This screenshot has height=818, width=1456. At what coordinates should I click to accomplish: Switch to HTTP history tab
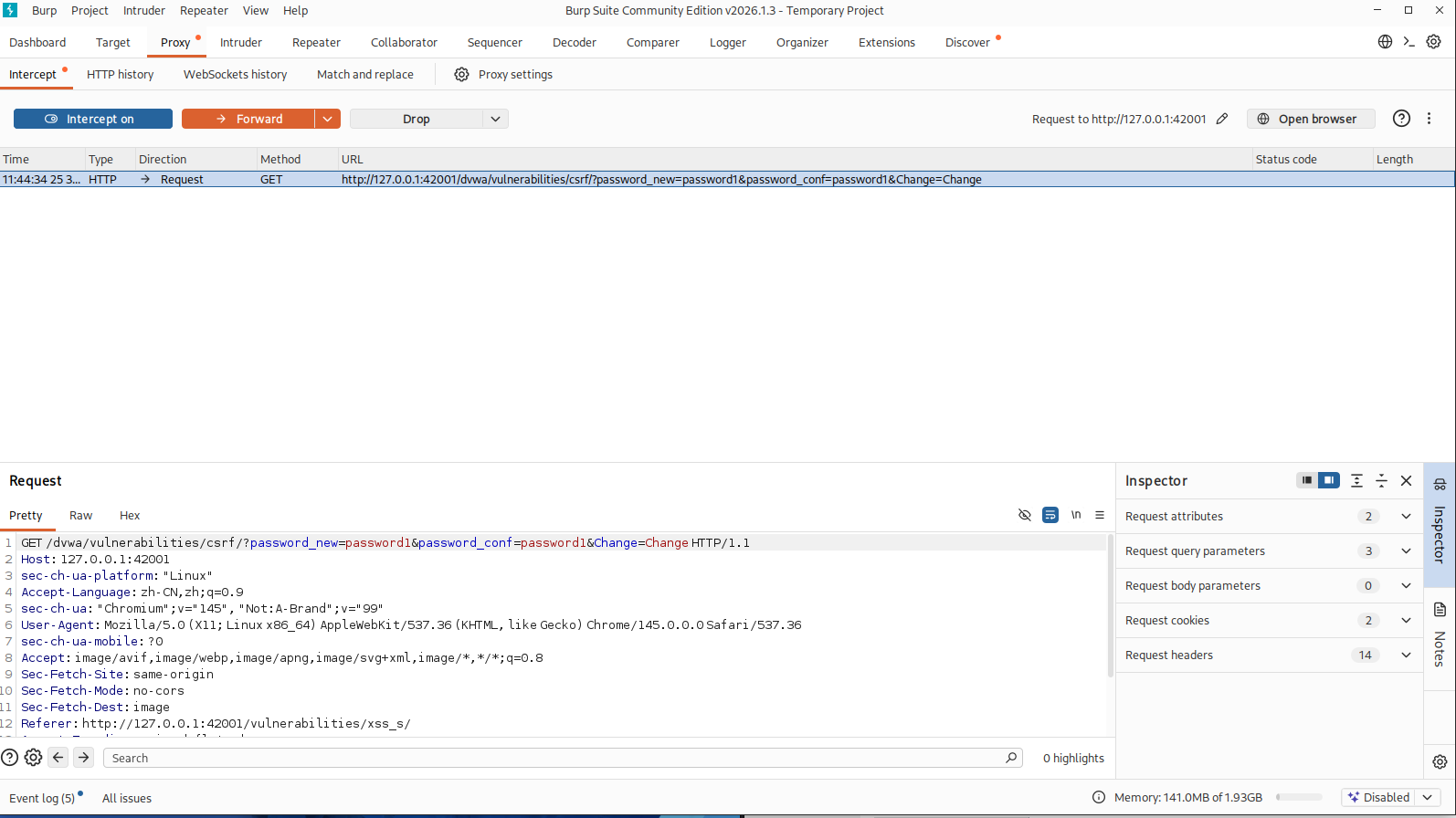coord(121,74)
